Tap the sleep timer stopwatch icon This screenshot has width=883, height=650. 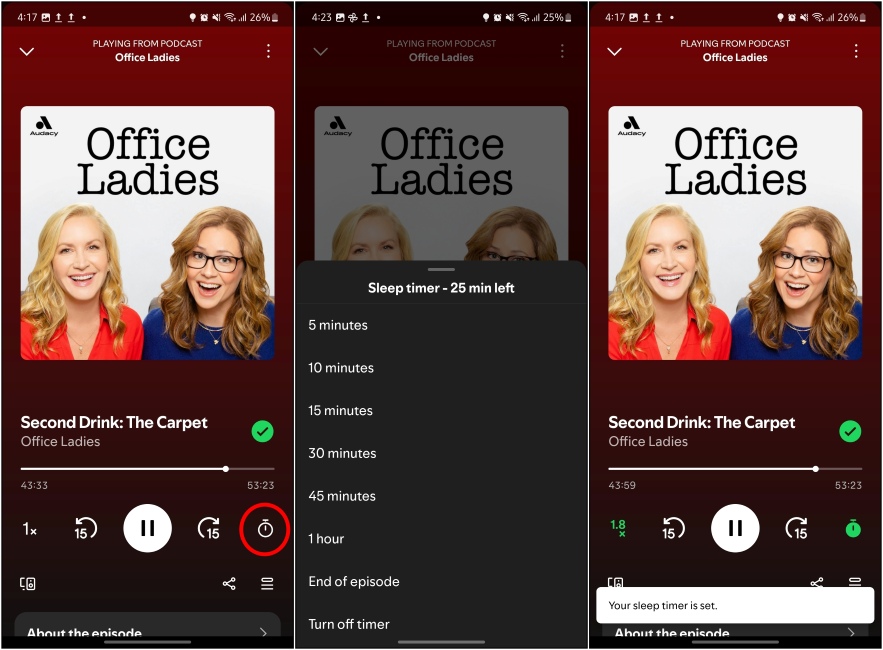tap(263, 528)
